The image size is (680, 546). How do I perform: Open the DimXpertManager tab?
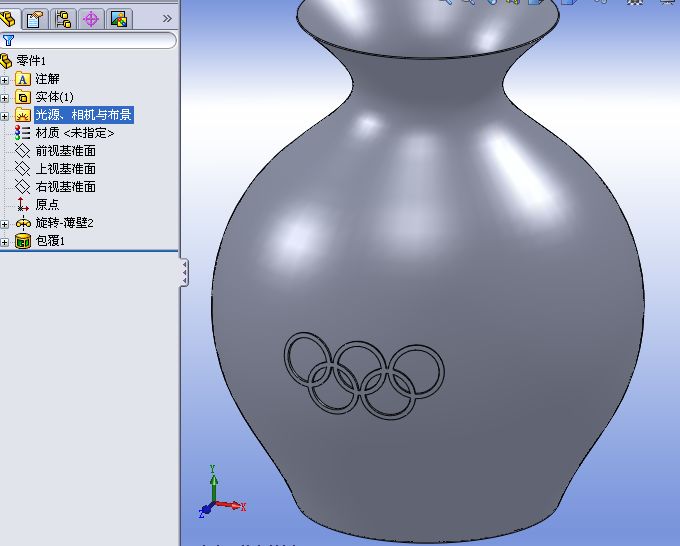coord(91,19)
